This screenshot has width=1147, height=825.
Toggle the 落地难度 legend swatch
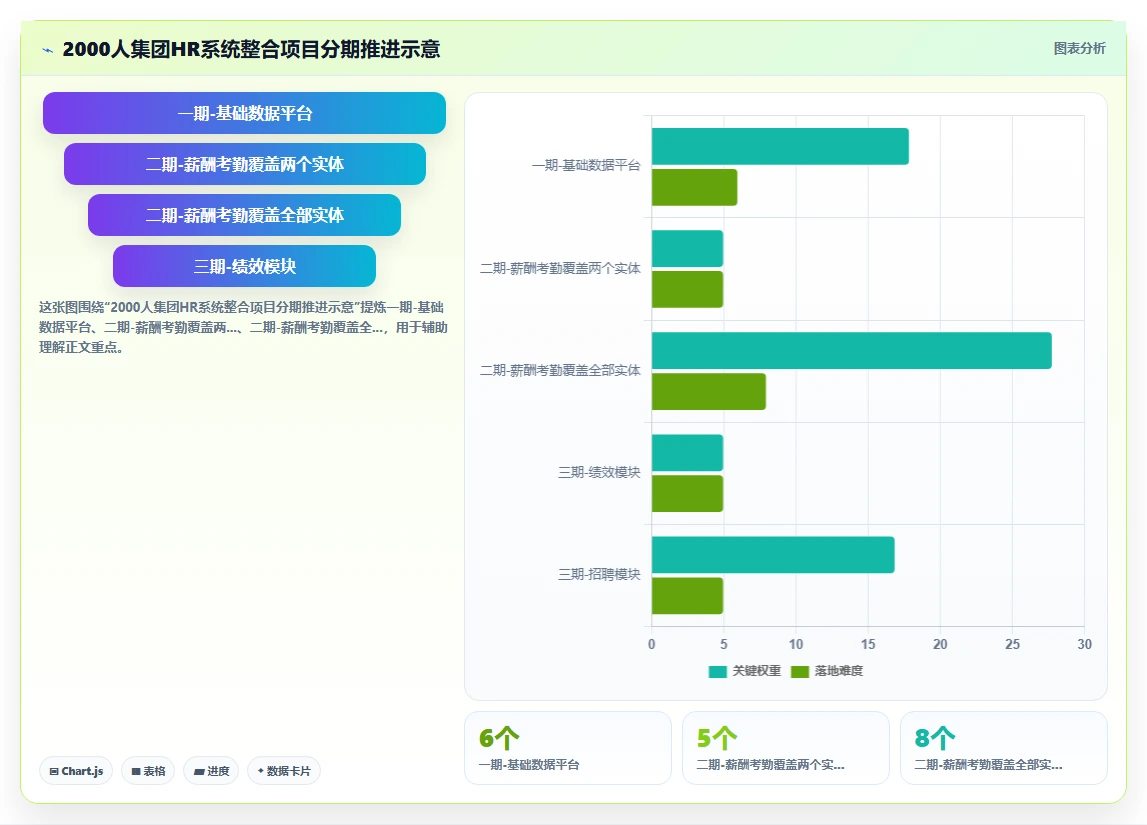pyautogui.click(x=800, y=671)
